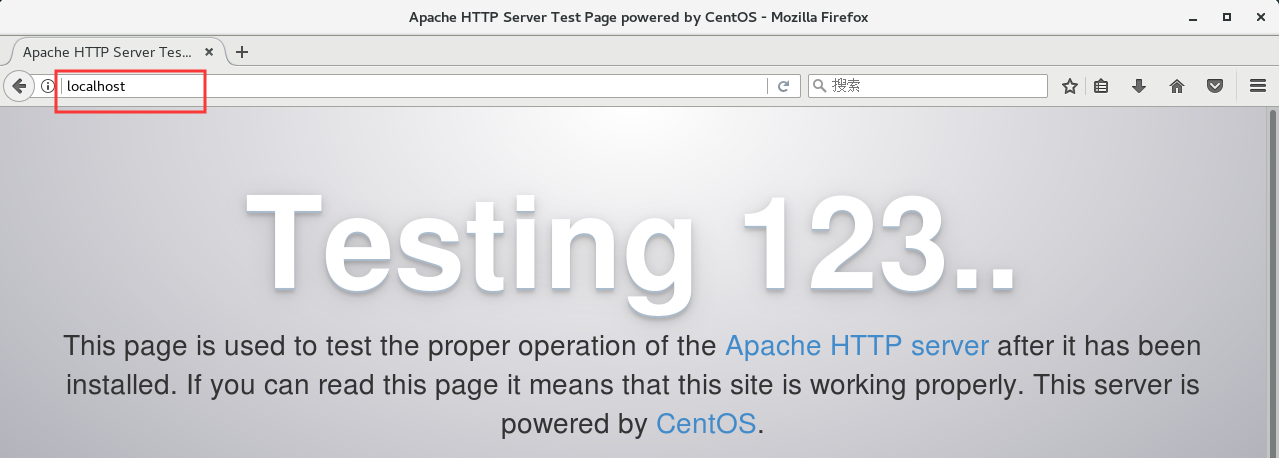Show bookmarks list icon
The height and width of the screenshot is (458, 1279).
[x=1101, y=86]
